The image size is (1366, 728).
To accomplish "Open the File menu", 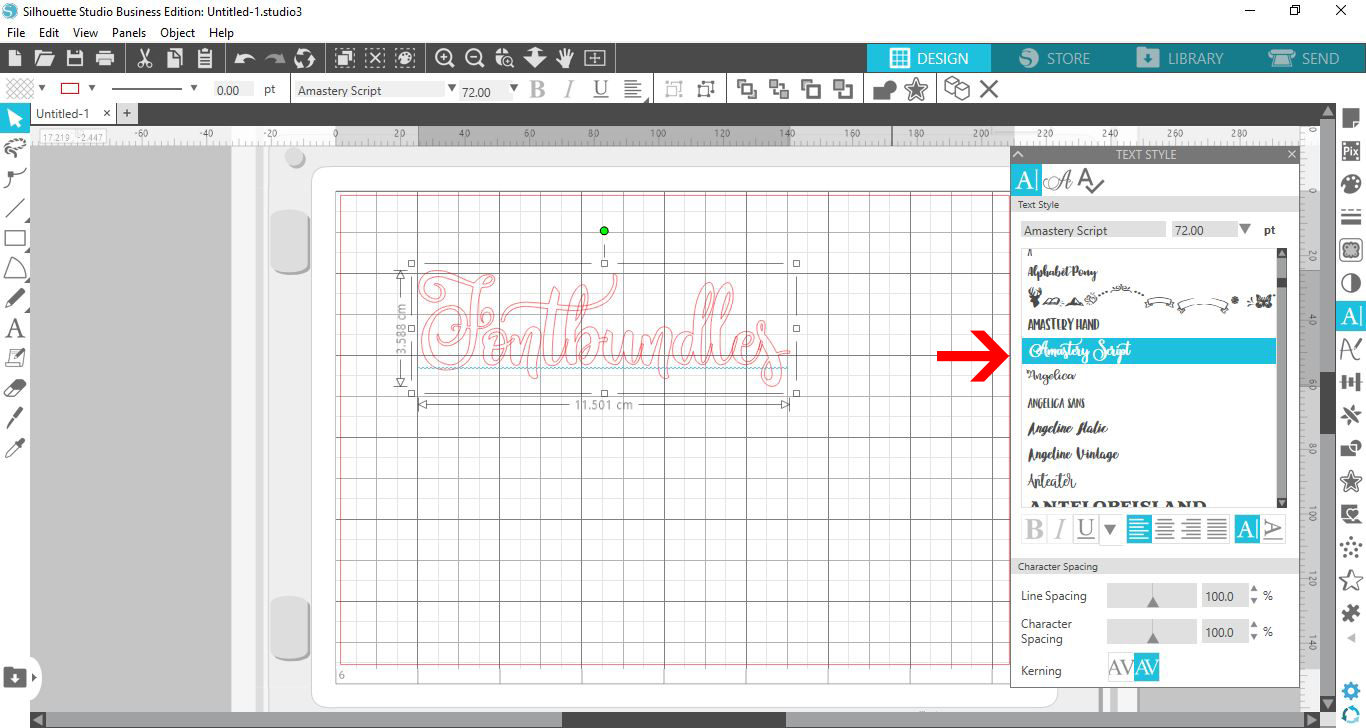I will pyautogui.click(x=15, y=32).
